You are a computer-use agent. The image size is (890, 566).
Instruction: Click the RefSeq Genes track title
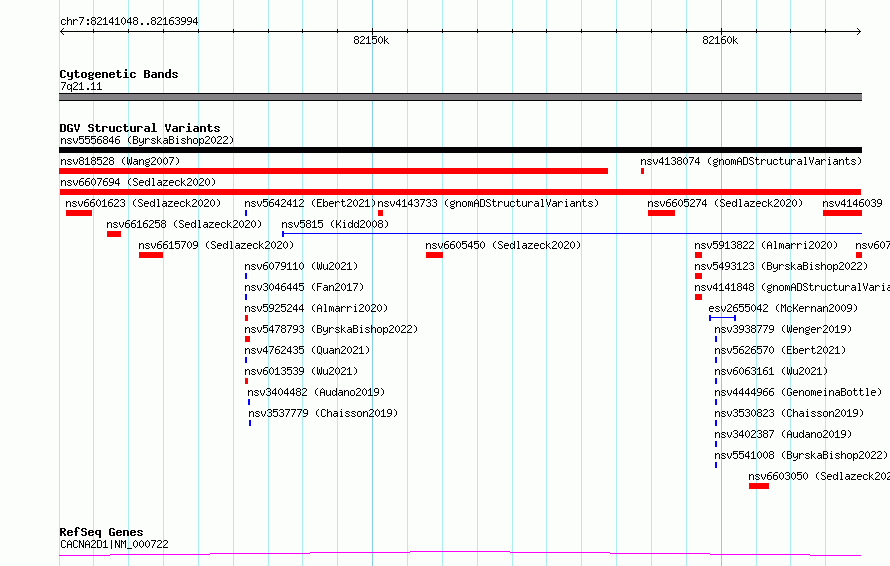coord(102,532)
